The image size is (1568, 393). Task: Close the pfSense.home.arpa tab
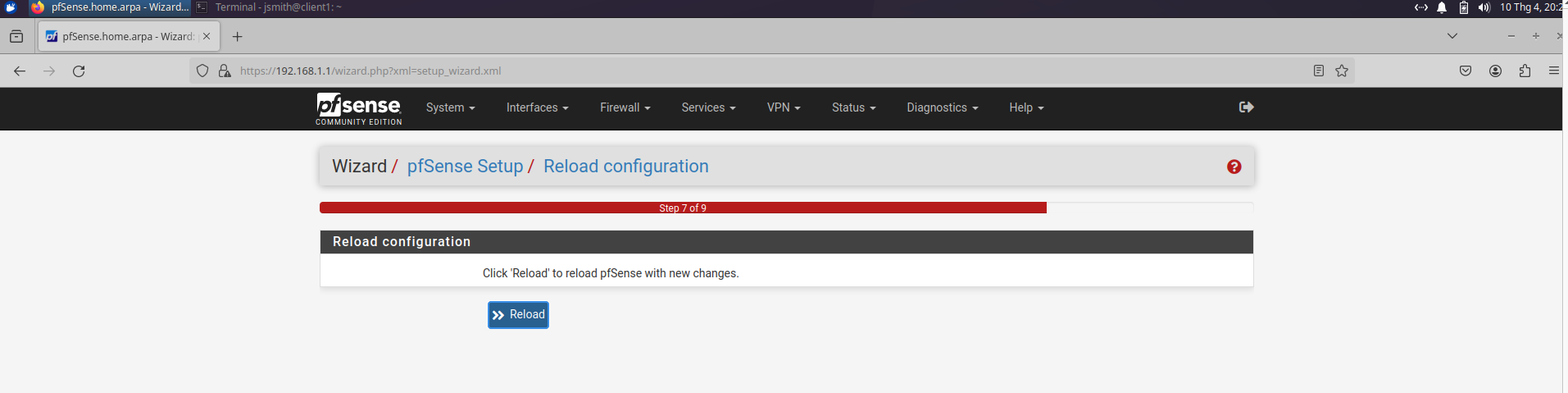tap(207, 37)
